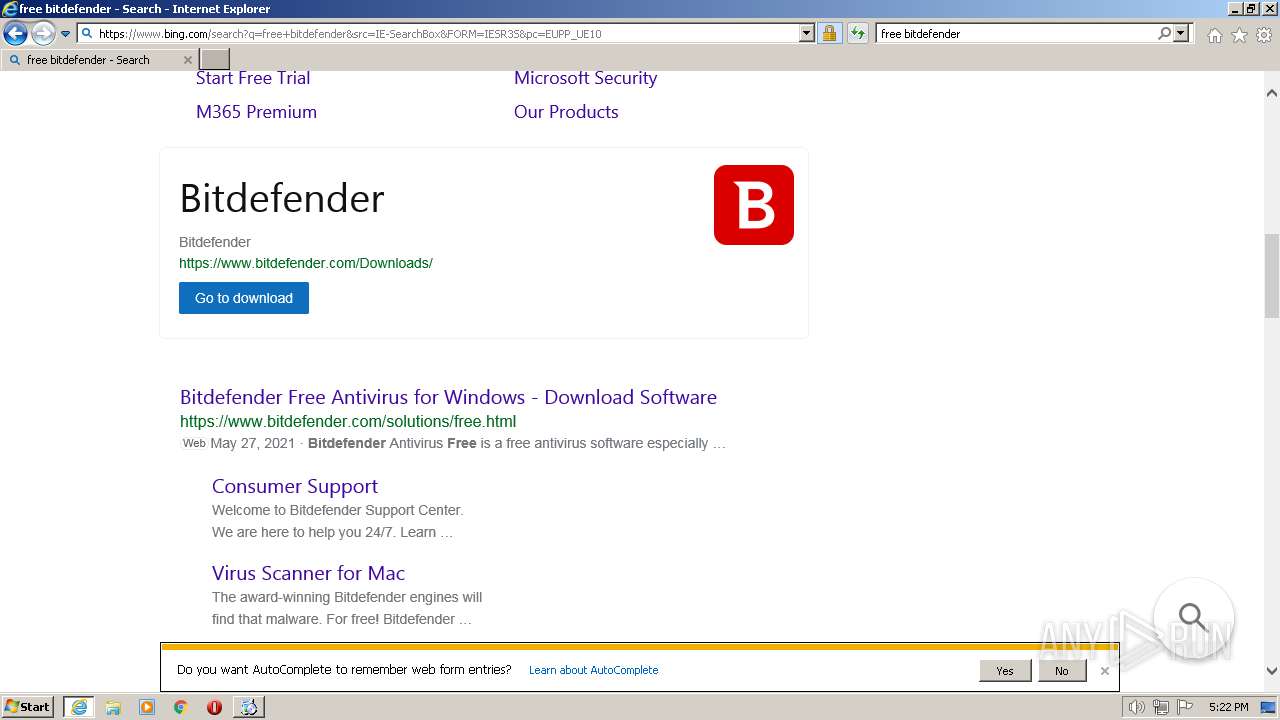Open the Virus Scanner for Mac sublink

(308, 573)
